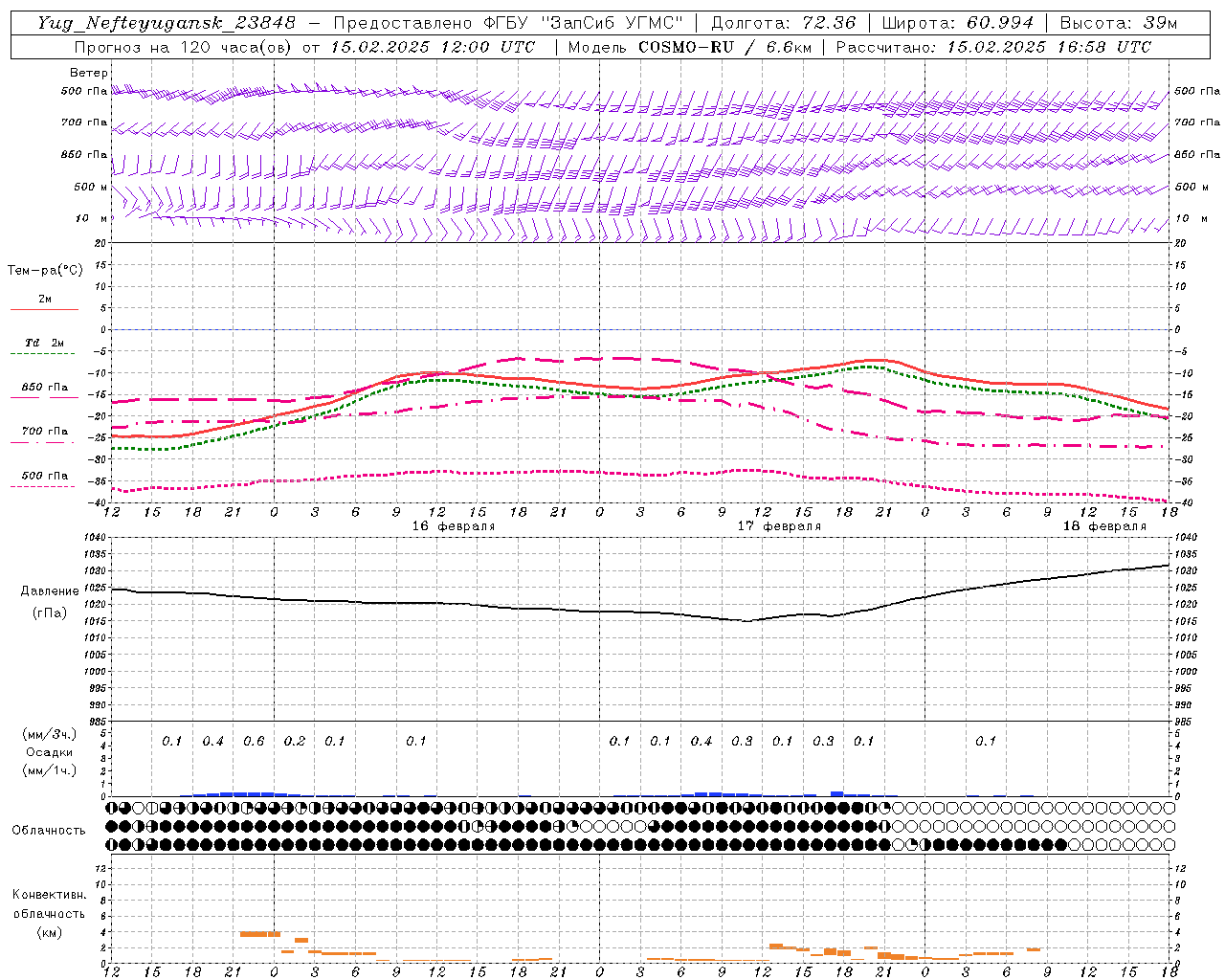This screenshot has width=1225, height=980.
Task: Select the (мм/3ч.) unit label
Action: pyautogui.click(x=50, y=735)
